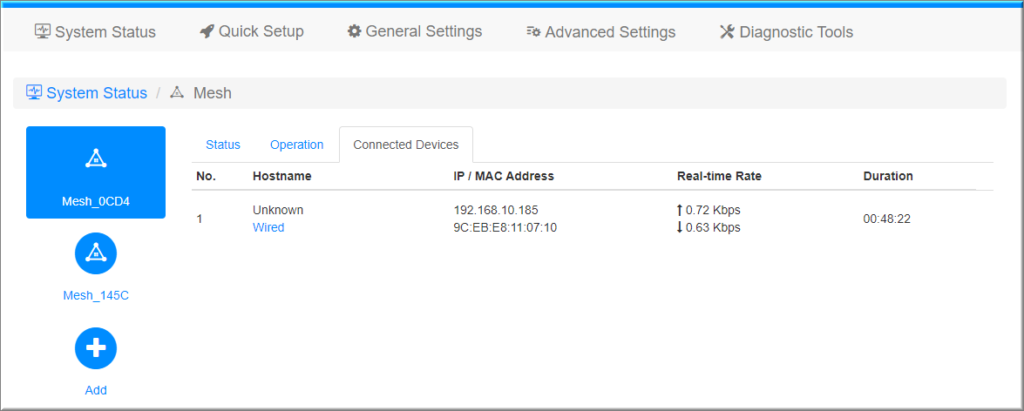The height and width of the screenshot is (411, 1024).
Task: Click the Hostname column header
Action: [282, 176]
